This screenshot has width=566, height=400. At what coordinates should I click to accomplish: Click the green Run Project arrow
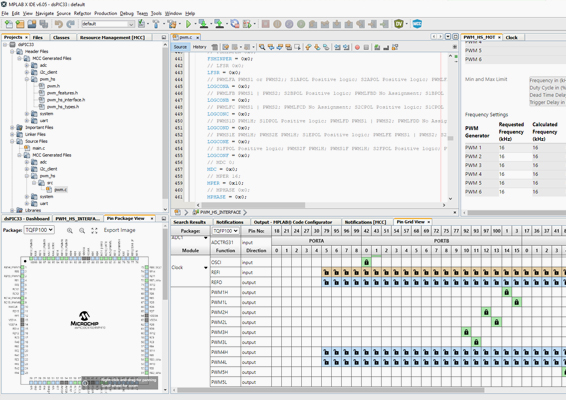point(188,24)
